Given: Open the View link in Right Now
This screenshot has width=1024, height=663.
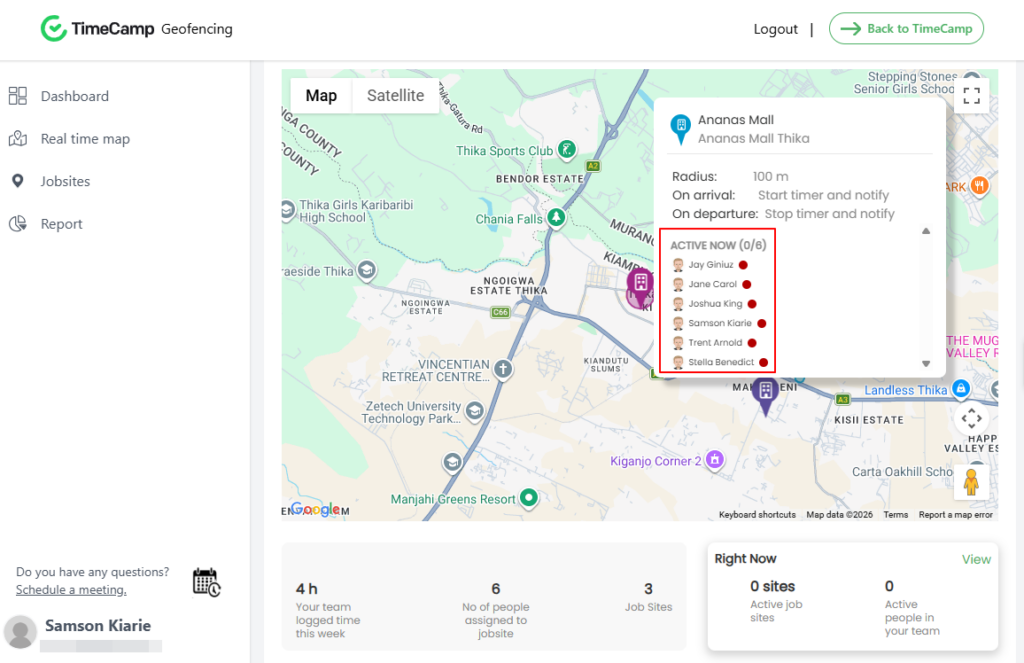Looking at the screenshot, I should [976, 559].
